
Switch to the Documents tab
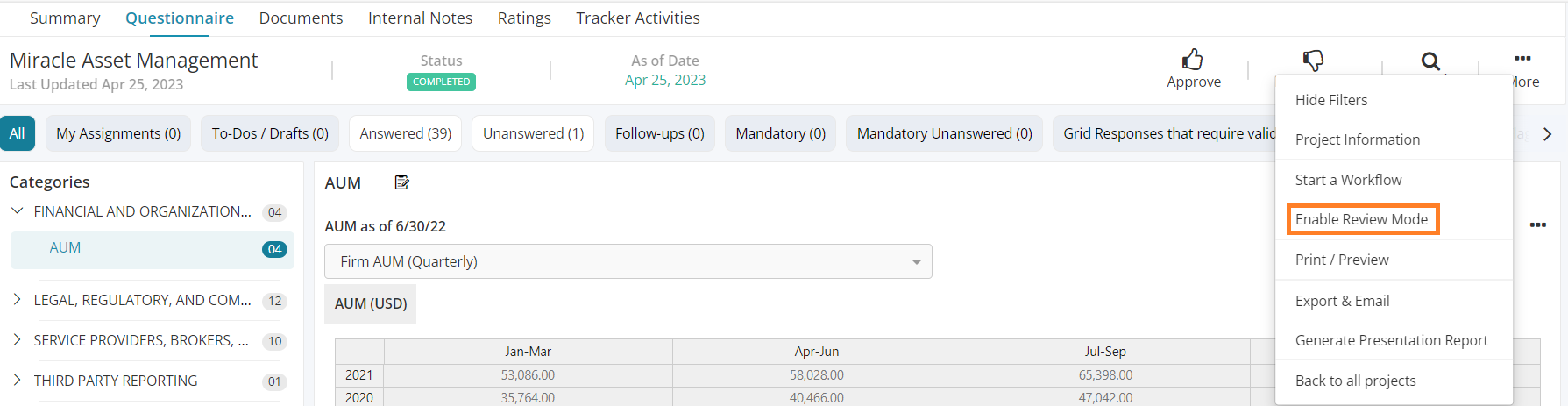click(x=301, y=18)
